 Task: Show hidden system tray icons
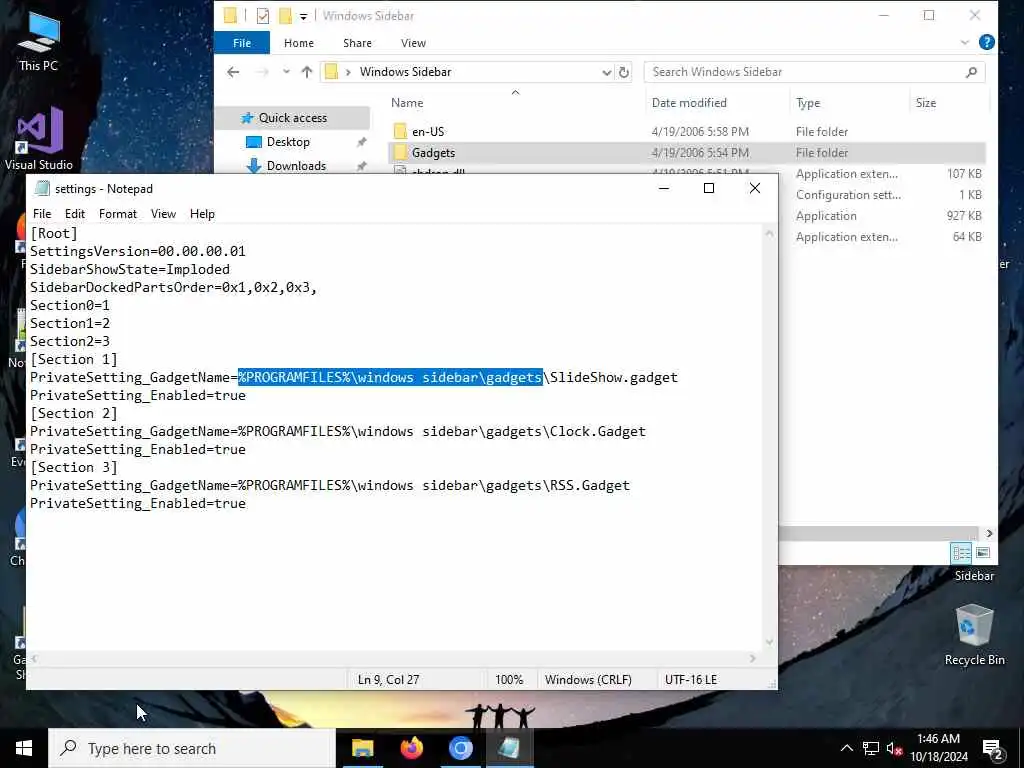tap(846, 748)
